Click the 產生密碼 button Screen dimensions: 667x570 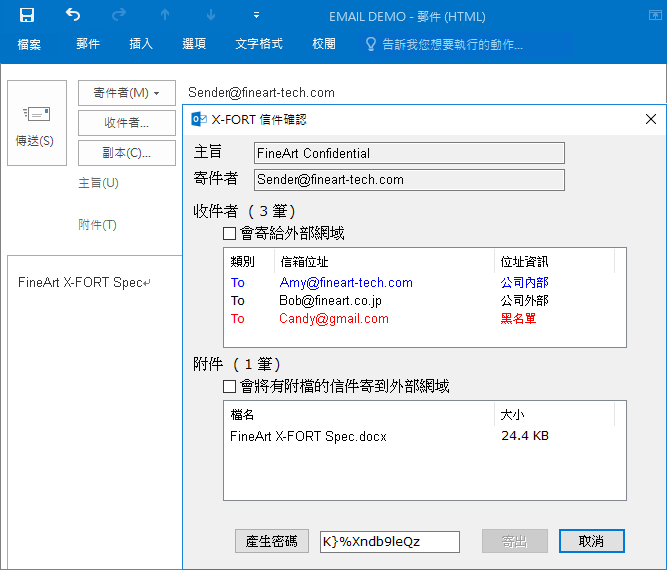click(272, 542)
